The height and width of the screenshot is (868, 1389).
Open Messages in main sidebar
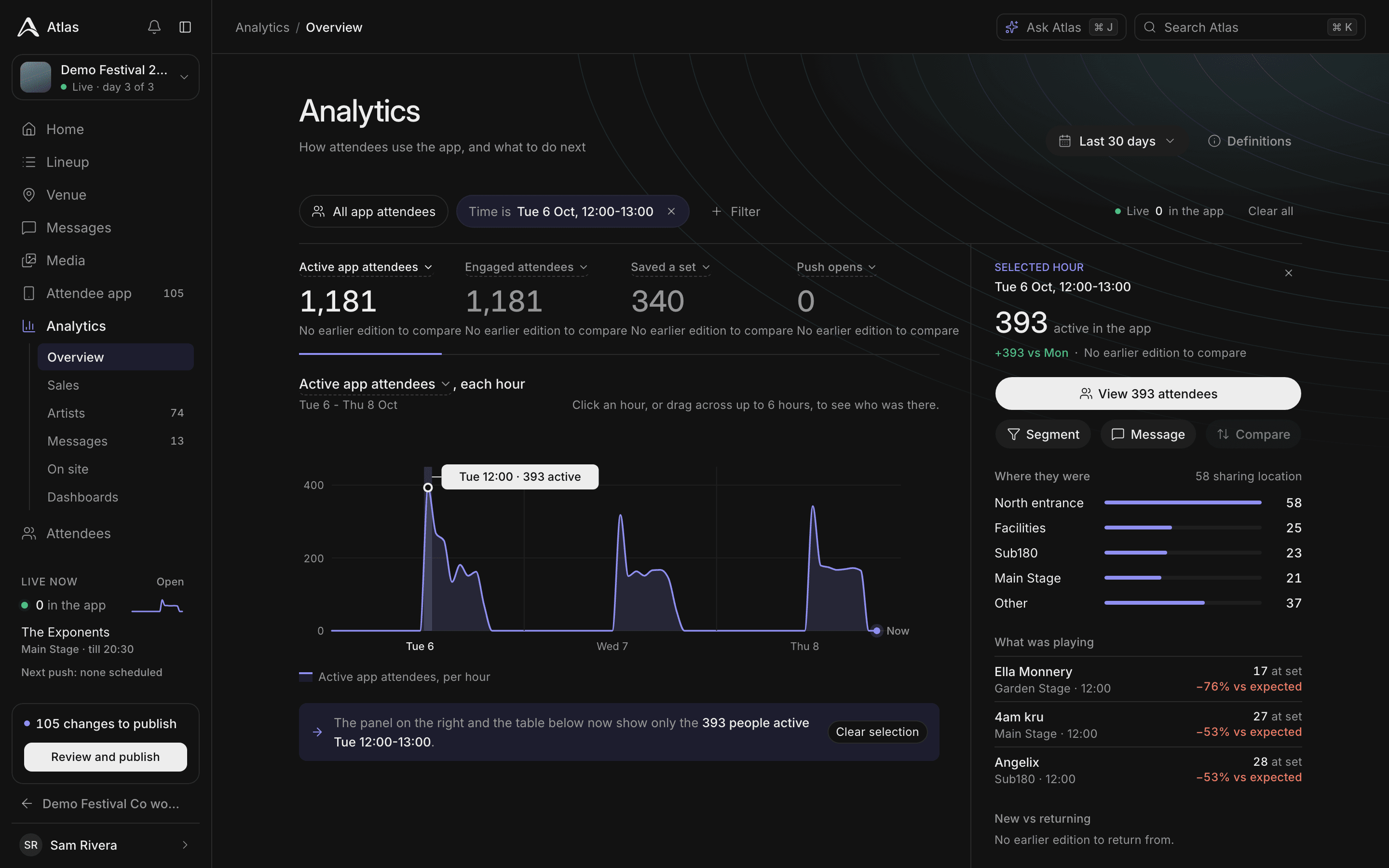point(106,227)
